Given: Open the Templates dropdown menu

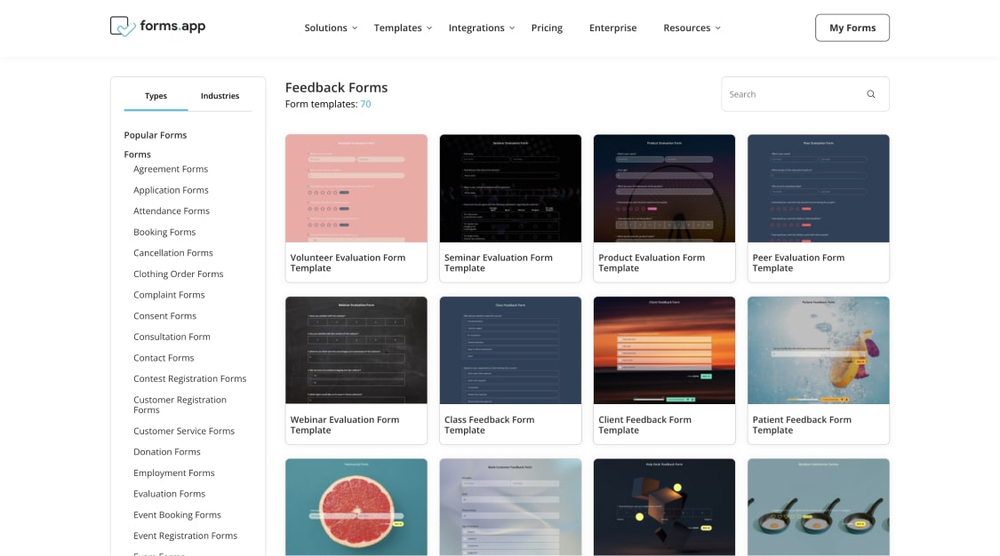Looking at the screenshot, I should (402, 28).
